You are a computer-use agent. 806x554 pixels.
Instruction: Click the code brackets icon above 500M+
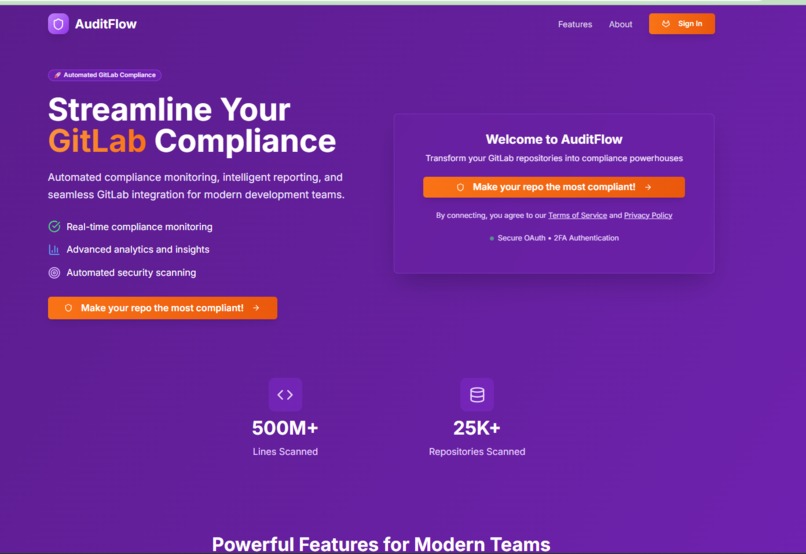pos(285,395)
